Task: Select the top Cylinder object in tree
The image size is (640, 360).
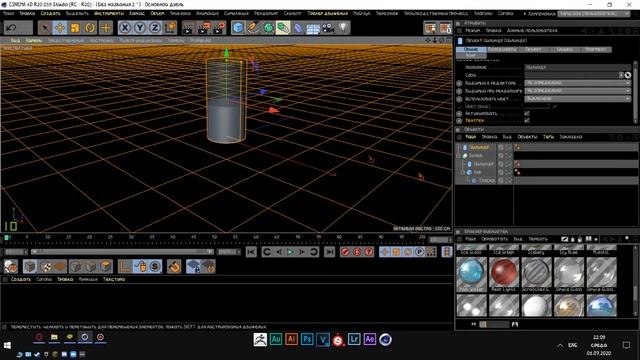Action: click(479, 147)
